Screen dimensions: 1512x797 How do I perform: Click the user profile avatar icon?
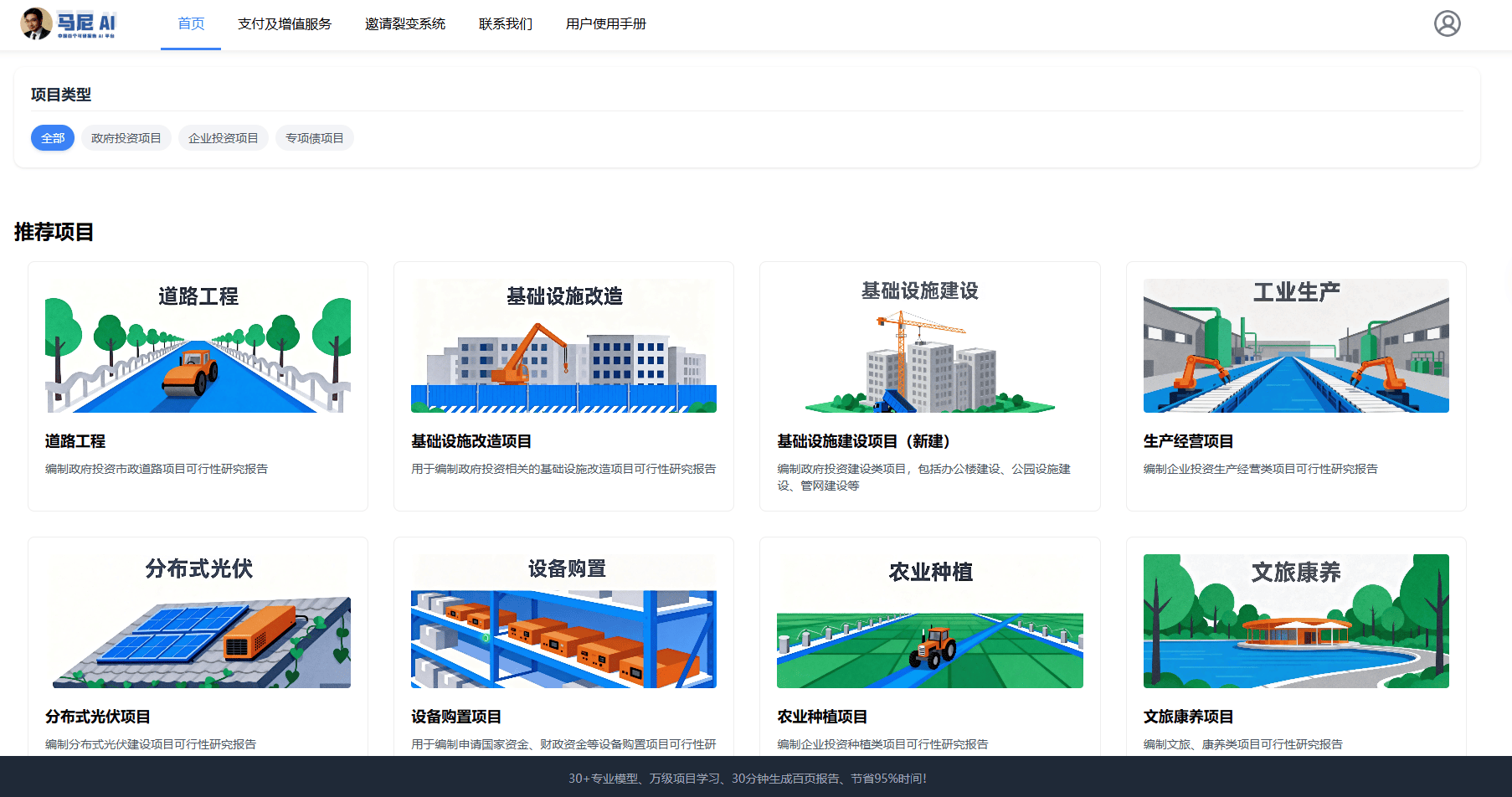pyautogui.click(x=1447, y=23)
